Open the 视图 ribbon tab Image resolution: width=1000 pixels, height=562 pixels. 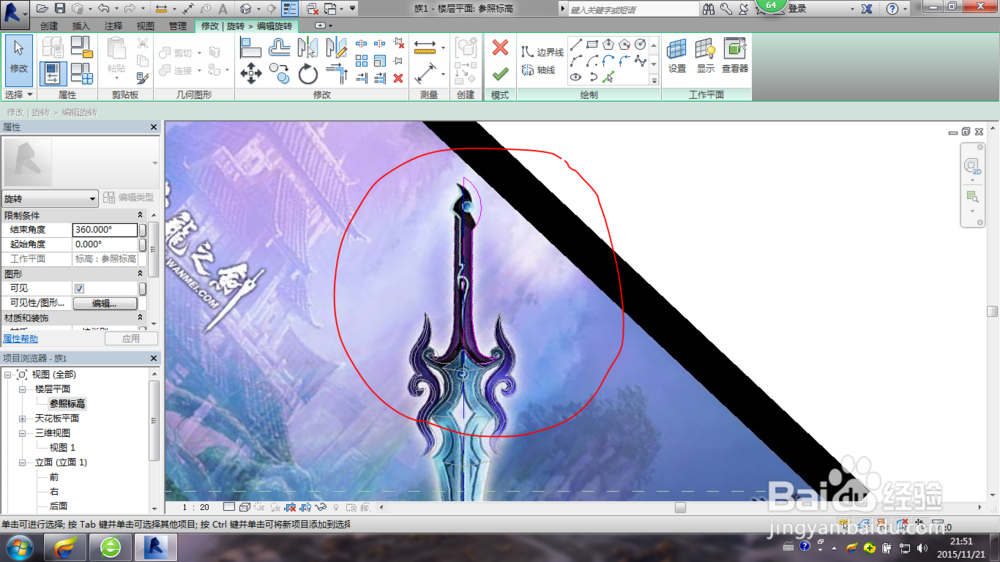pyautogui.click(x=145, y=26)
